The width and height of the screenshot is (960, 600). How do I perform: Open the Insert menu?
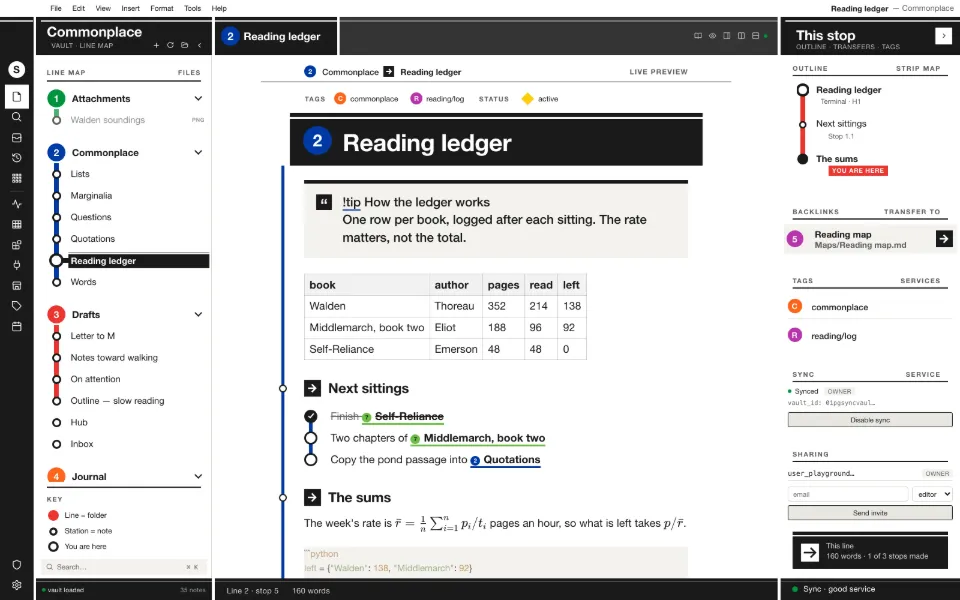130,9
